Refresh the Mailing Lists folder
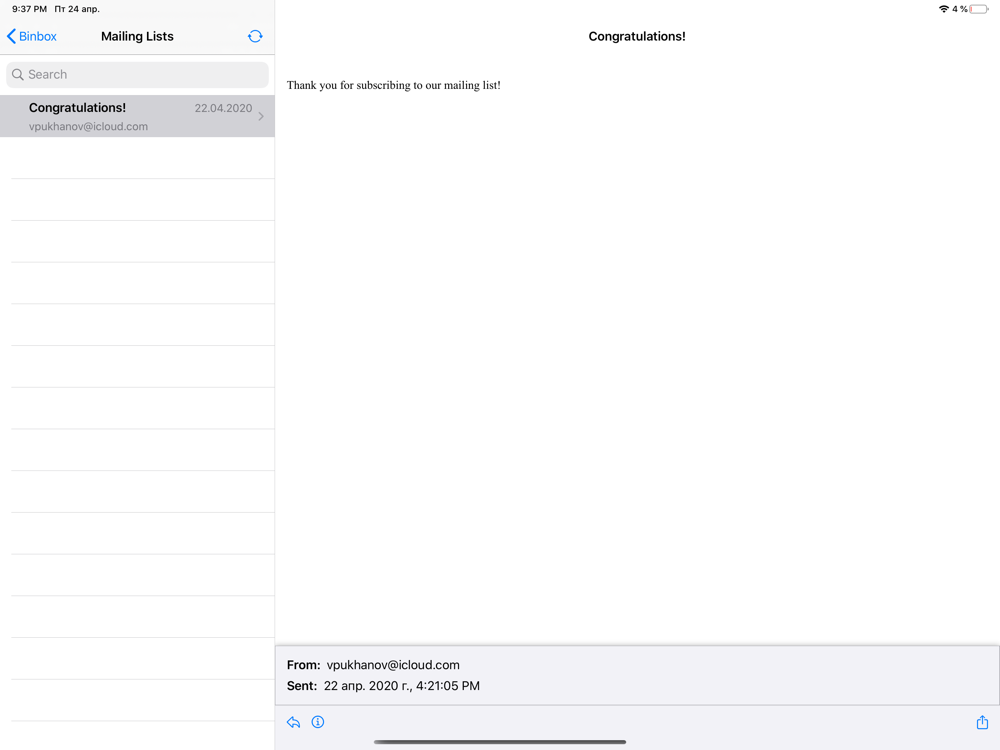1000x750 pixels. pyautogui.click(x=255, y=36)
